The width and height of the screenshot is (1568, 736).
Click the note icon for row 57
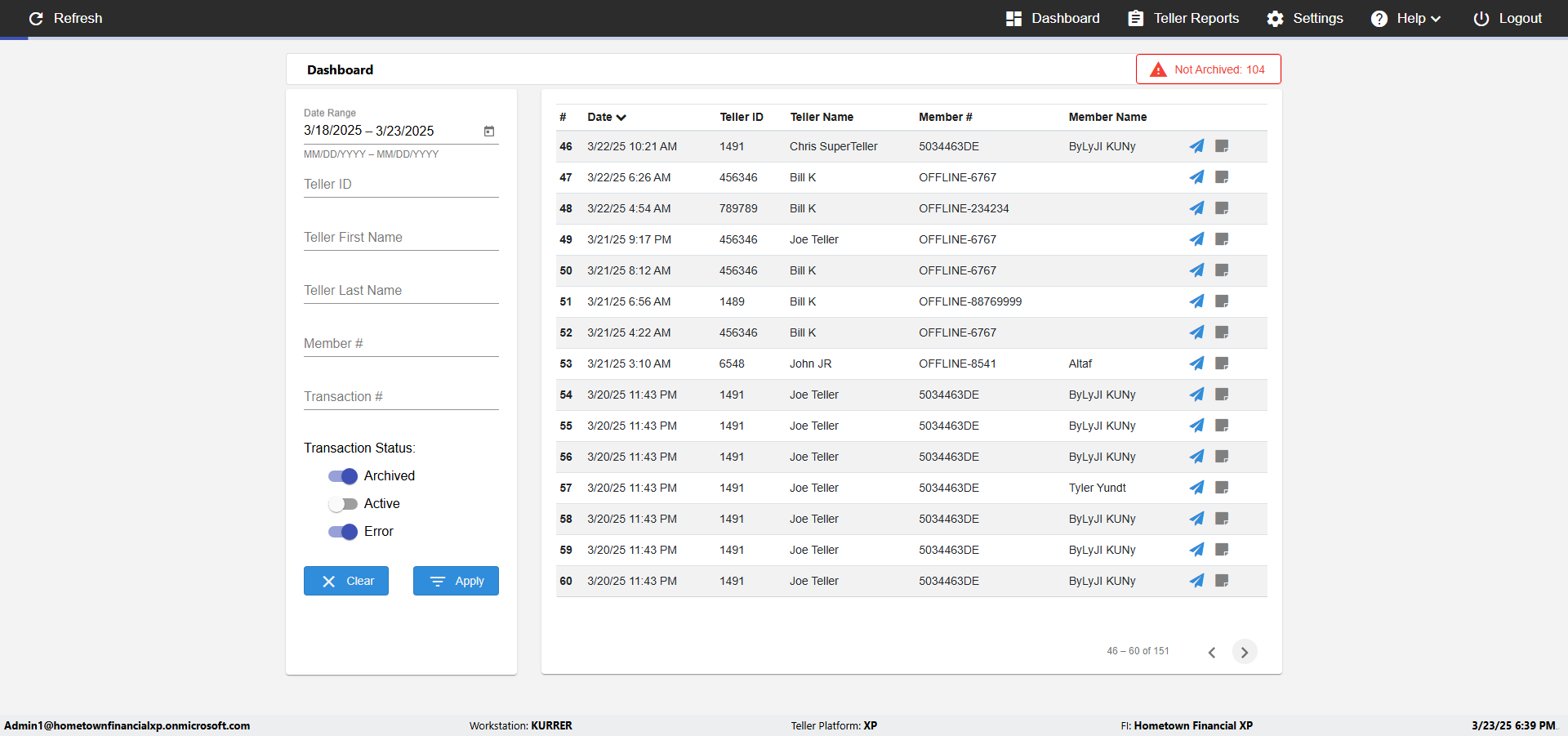pos(1222,488)
